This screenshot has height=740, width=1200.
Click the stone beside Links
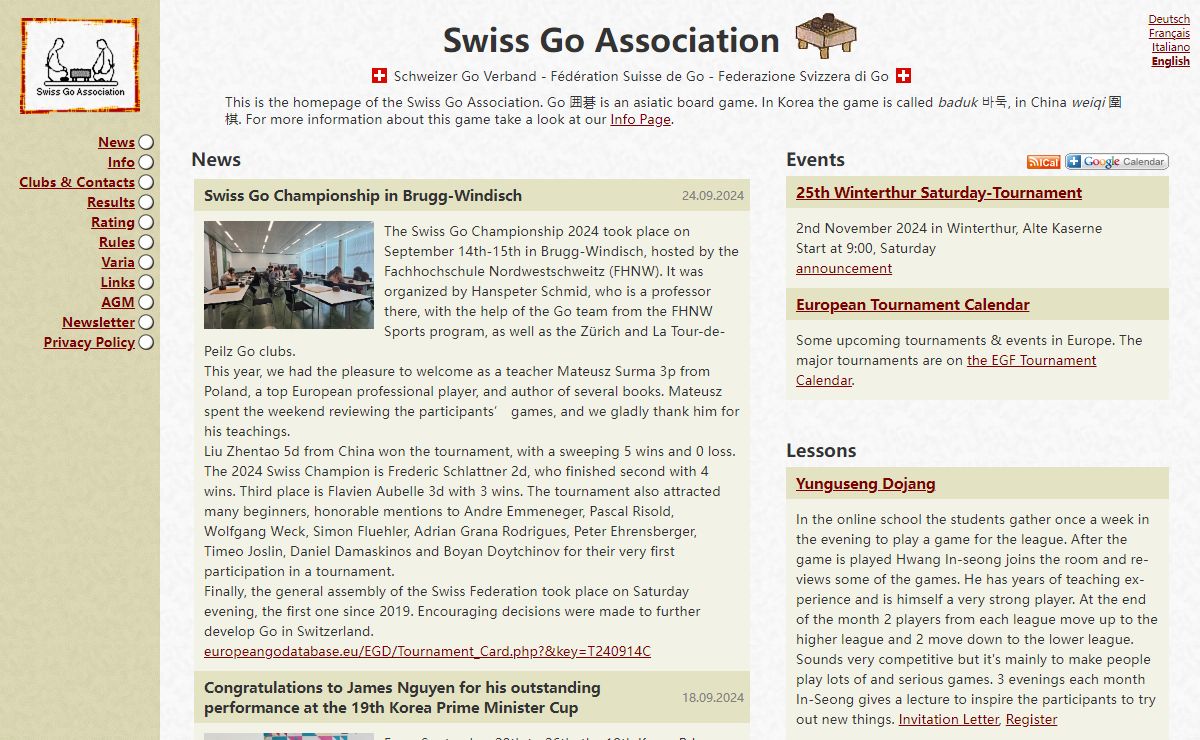click(146, 283)
